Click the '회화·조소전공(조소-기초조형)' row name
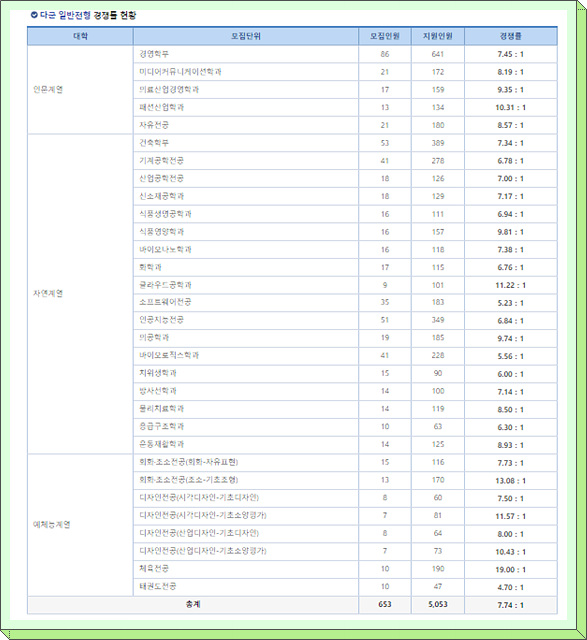Viewport: 587px width, 640px height. pos(189,480)
